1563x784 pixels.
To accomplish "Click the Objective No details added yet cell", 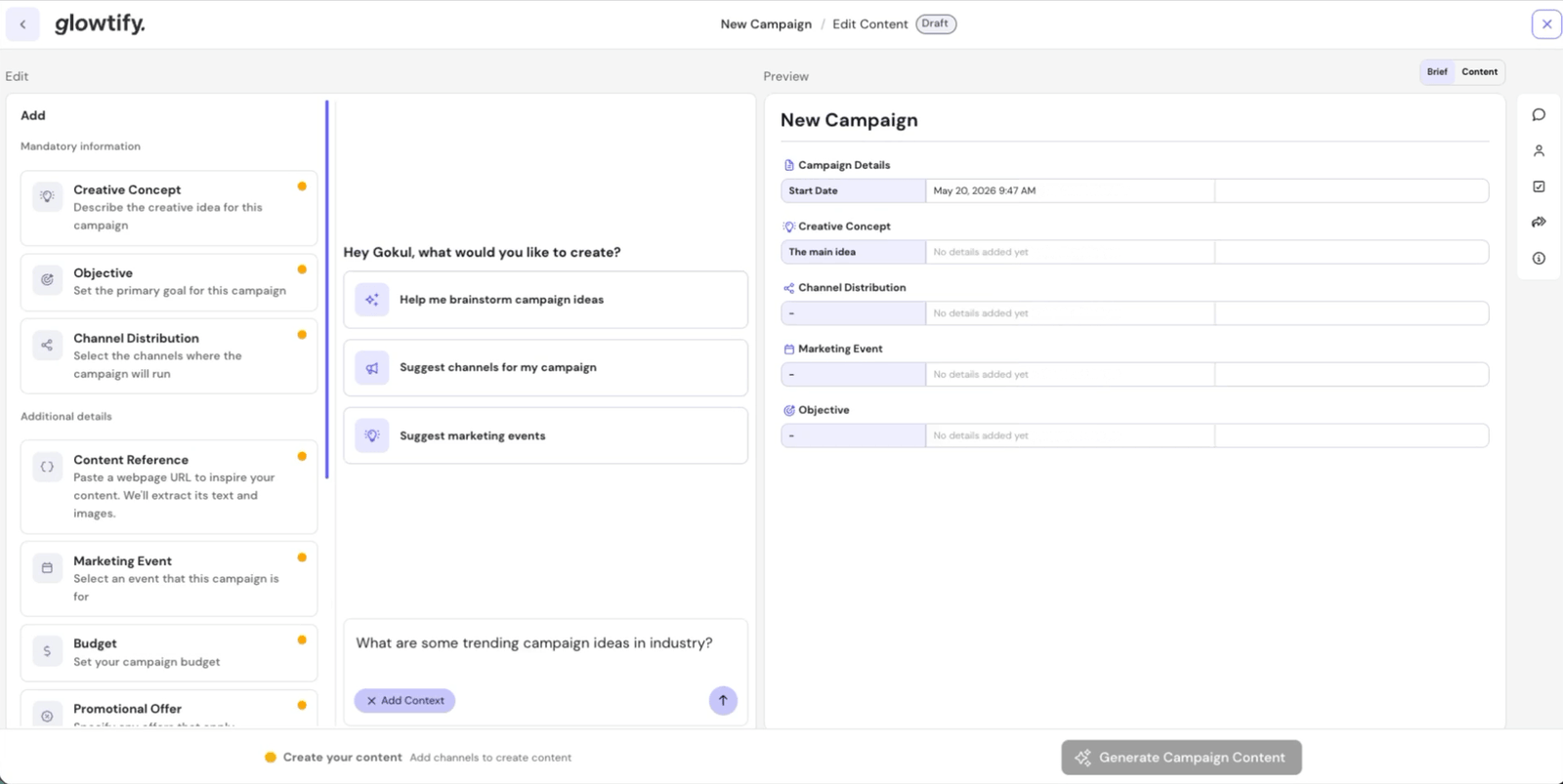I will (1070, 435).
